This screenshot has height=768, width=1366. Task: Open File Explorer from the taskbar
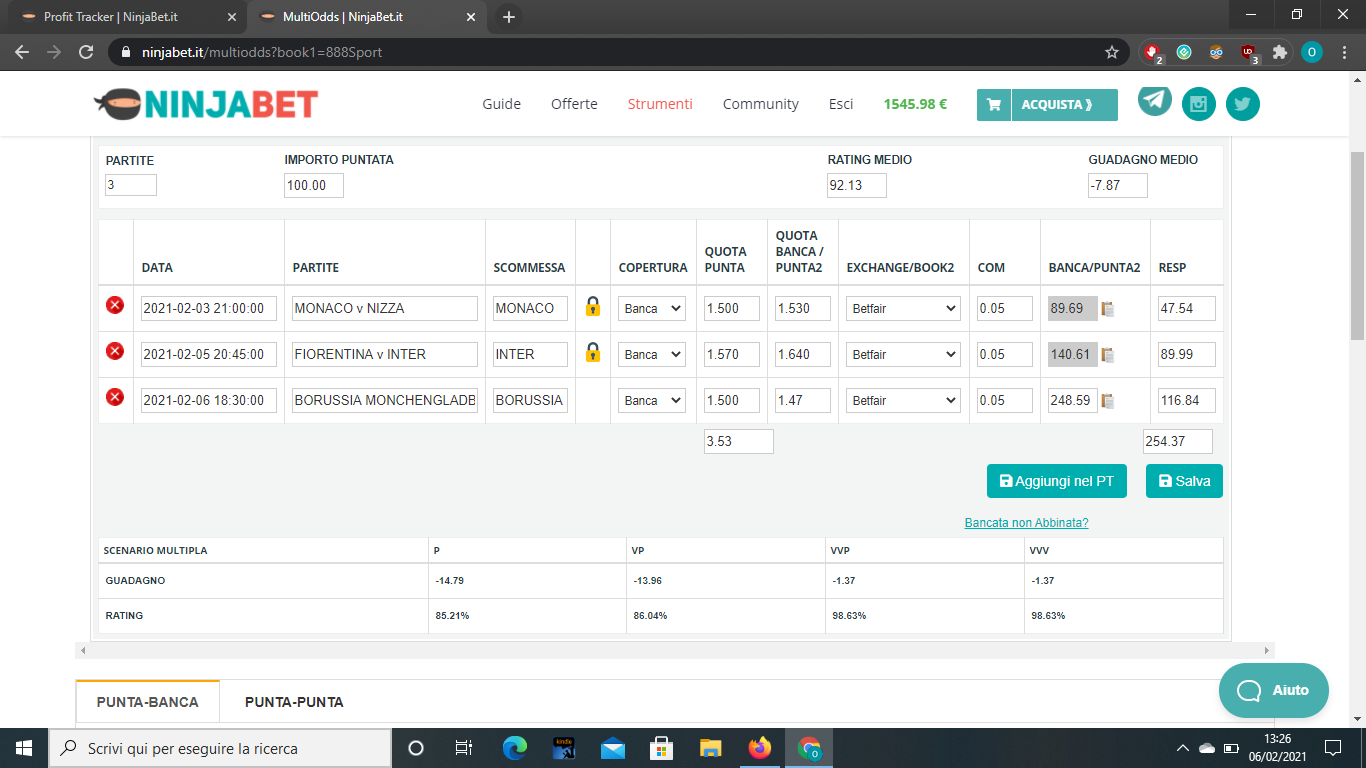711,748
